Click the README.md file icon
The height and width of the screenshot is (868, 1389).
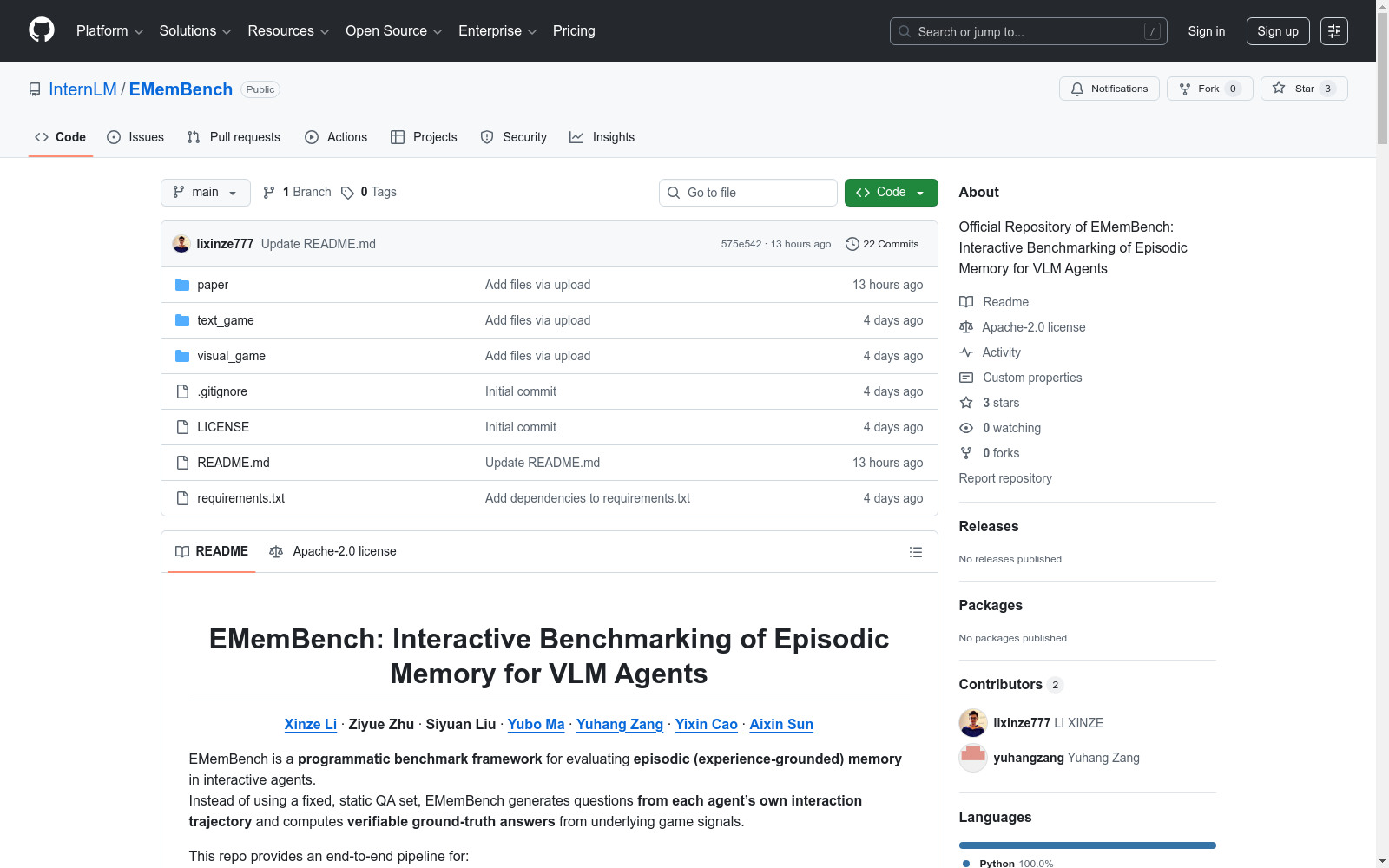182,463
